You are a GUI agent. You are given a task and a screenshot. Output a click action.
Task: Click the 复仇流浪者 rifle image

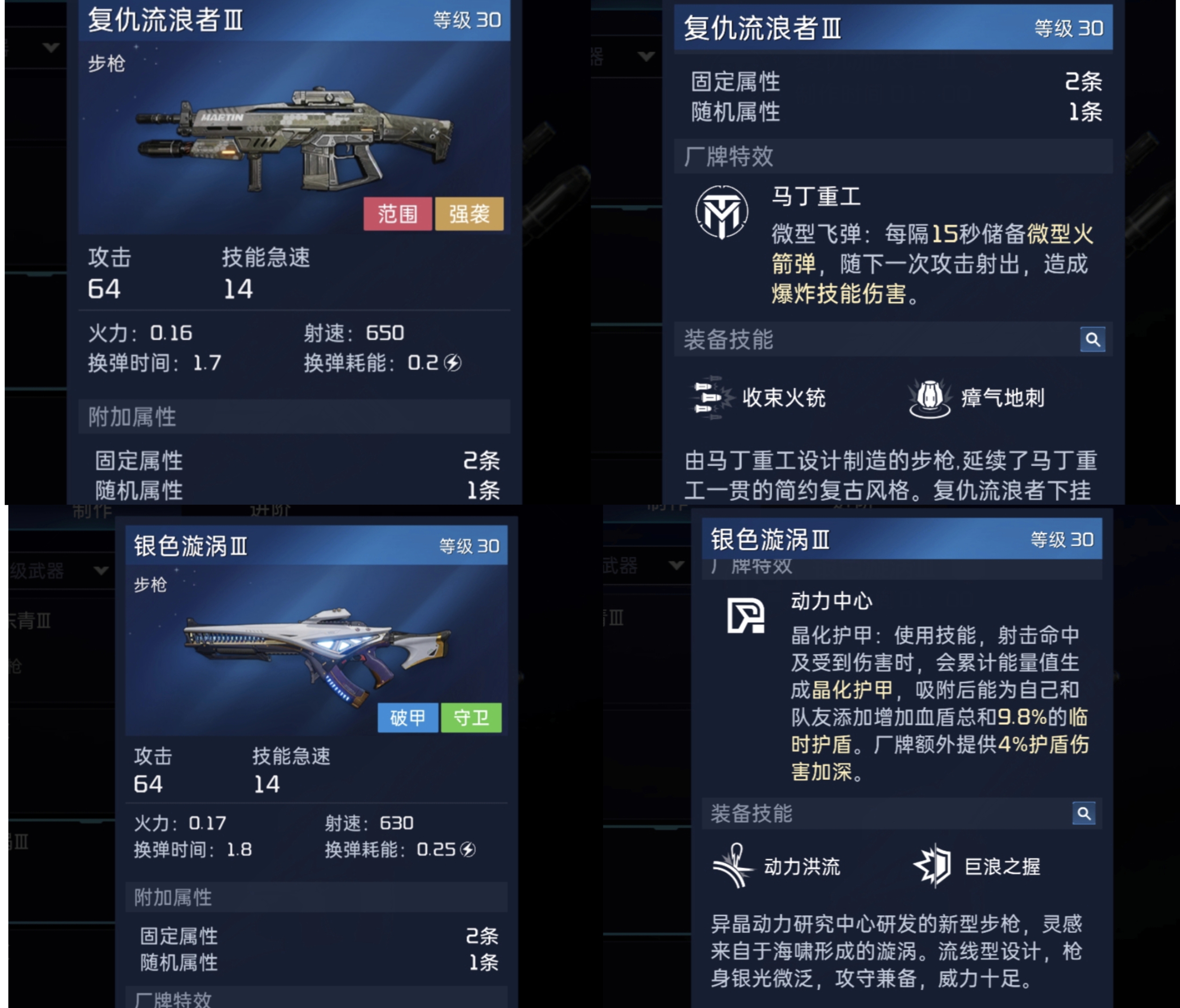pos(294,138)
